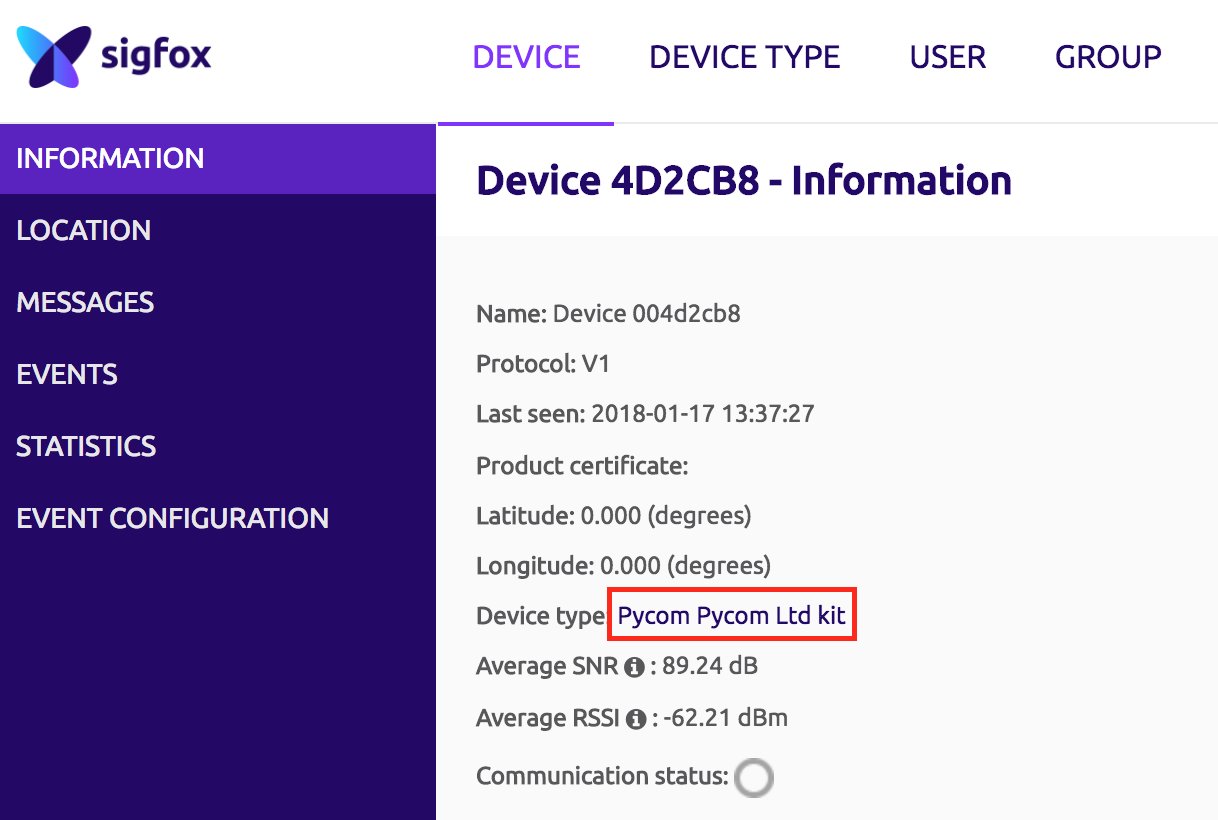Open the STATISTICS sidebar entry
The width and height of the screenshot is (1218, 820).
[86, 446]
